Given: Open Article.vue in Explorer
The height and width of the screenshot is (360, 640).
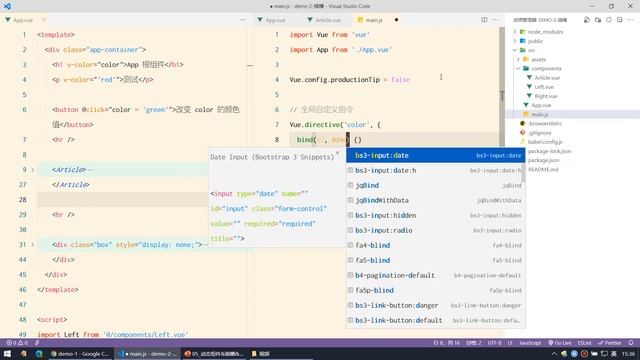Looking at the screenshot, I should click(547, 78).
